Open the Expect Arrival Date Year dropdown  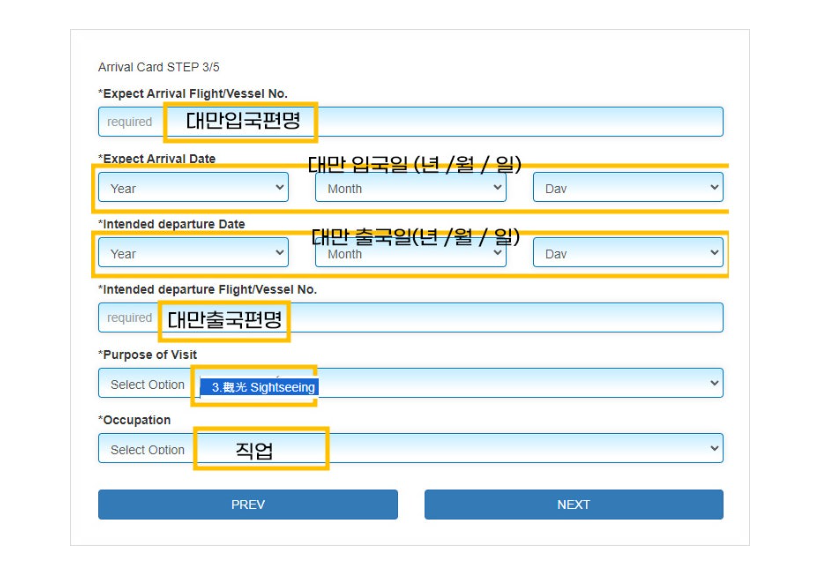[193, 187]
